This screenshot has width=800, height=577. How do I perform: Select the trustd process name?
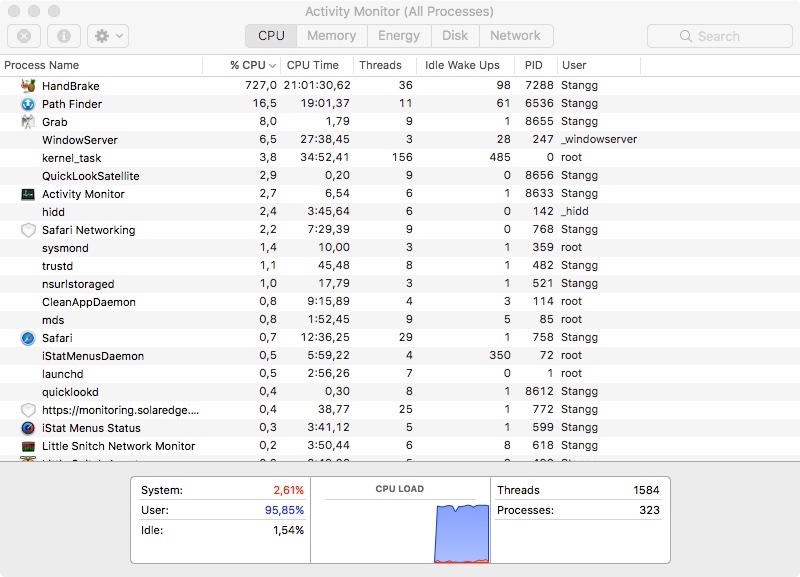click(58, 266)
